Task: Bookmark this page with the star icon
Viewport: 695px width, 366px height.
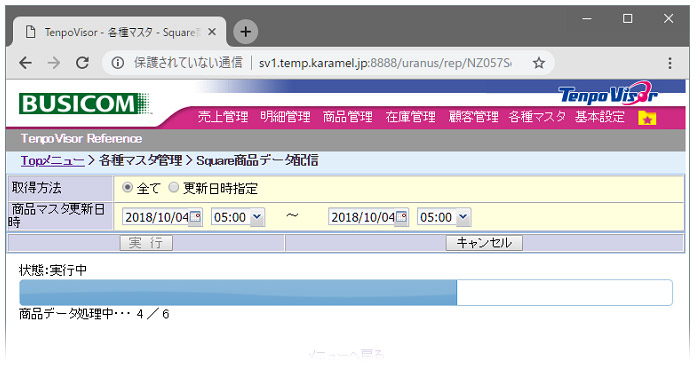Action: pos(539,63)
